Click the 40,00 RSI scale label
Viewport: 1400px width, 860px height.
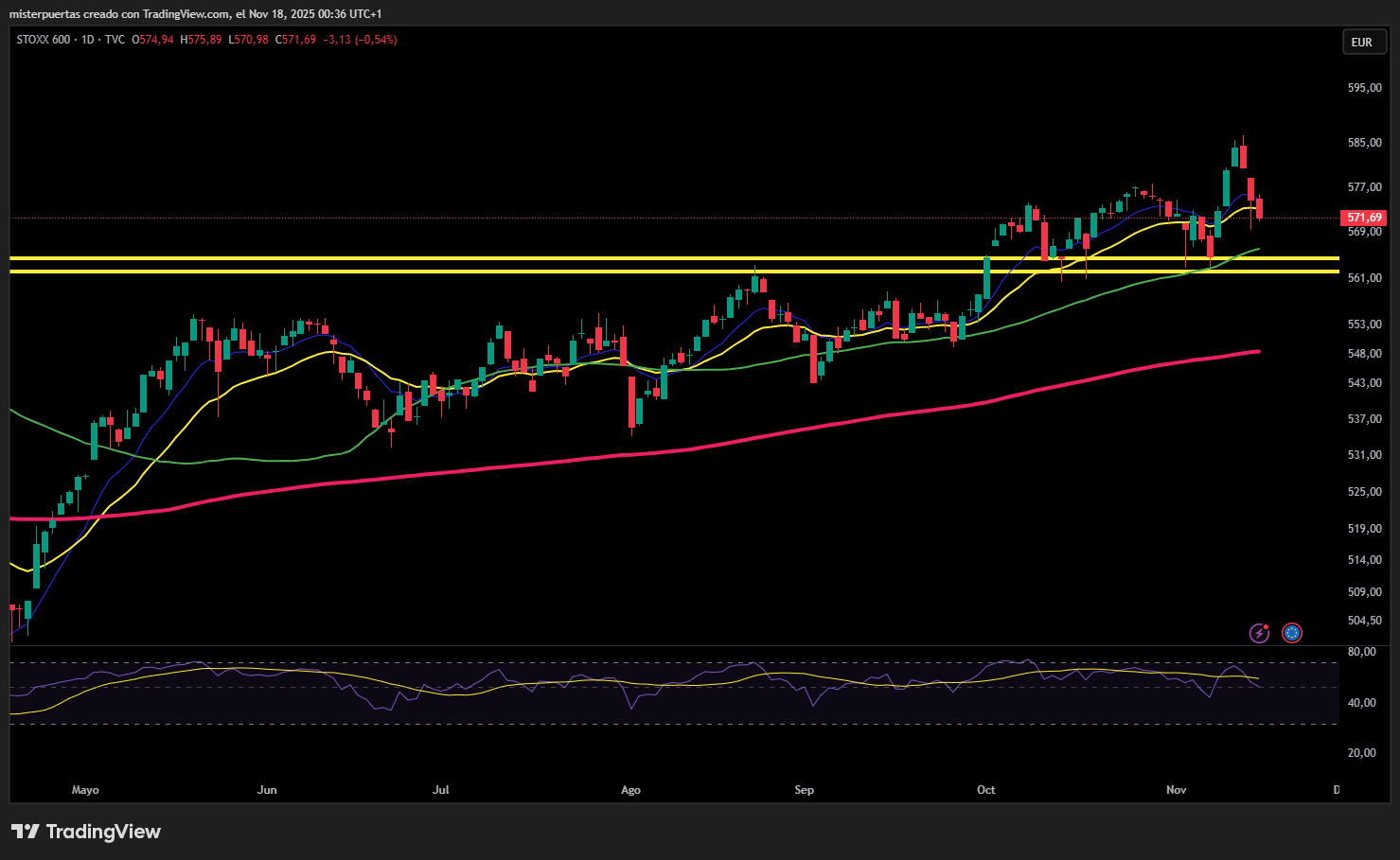pos(1362,703)
